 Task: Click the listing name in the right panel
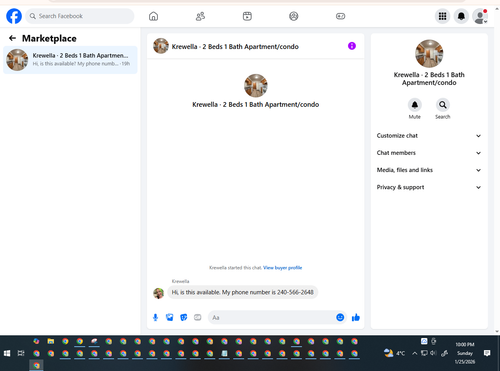coord(429,79)
